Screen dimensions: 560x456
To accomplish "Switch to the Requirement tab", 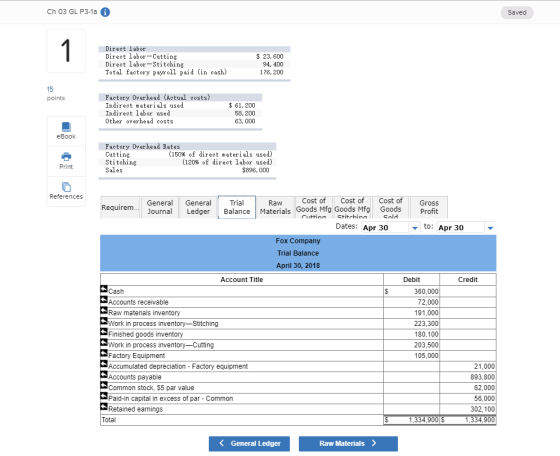I will pyautogui.click(x=120, y=207).
